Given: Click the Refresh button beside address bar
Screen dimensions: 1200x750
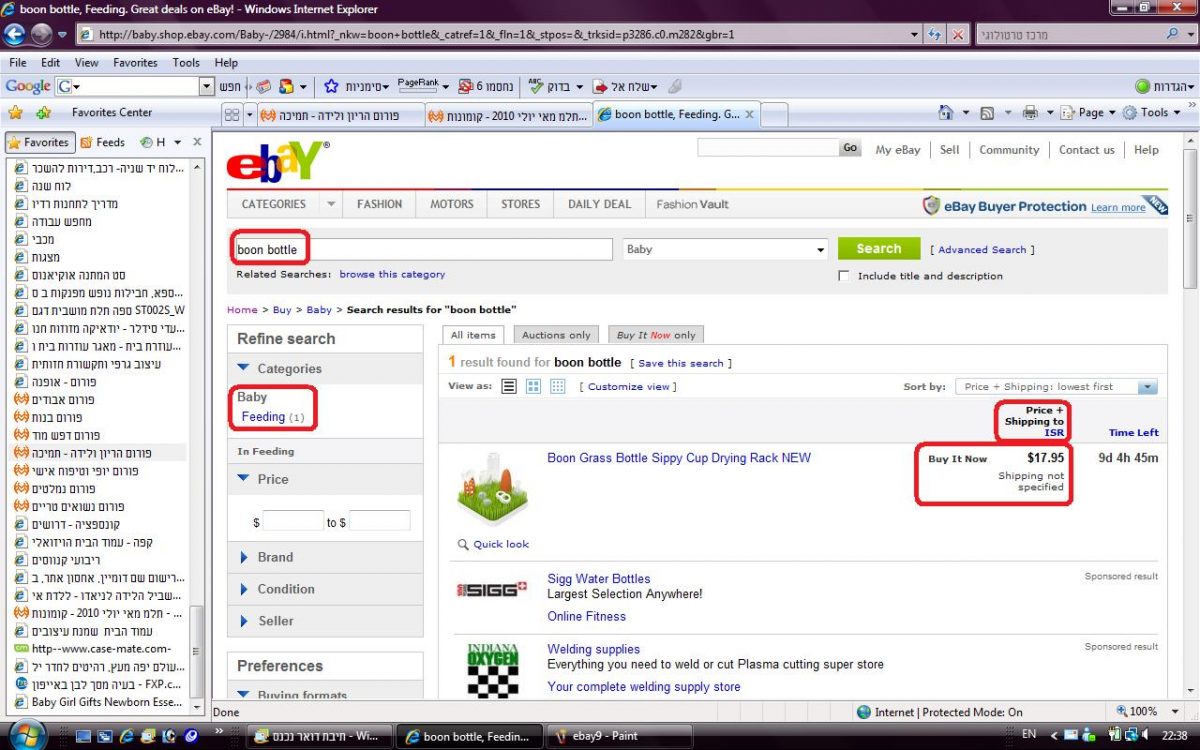Looking at the screenshot, I should click(934, 34).
